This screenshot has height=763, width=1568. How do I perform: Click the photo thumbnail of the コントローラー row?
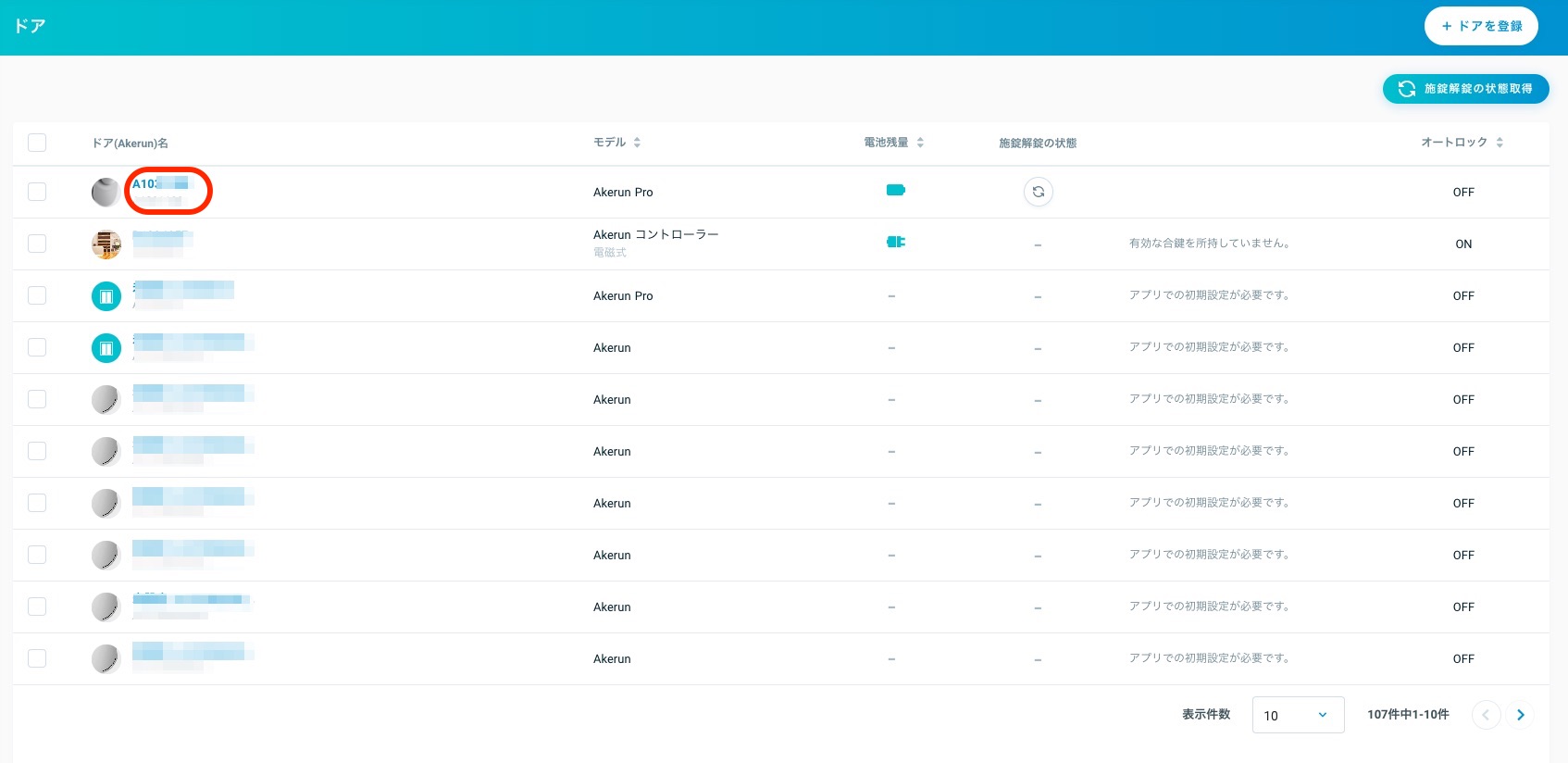pos(106,244)
